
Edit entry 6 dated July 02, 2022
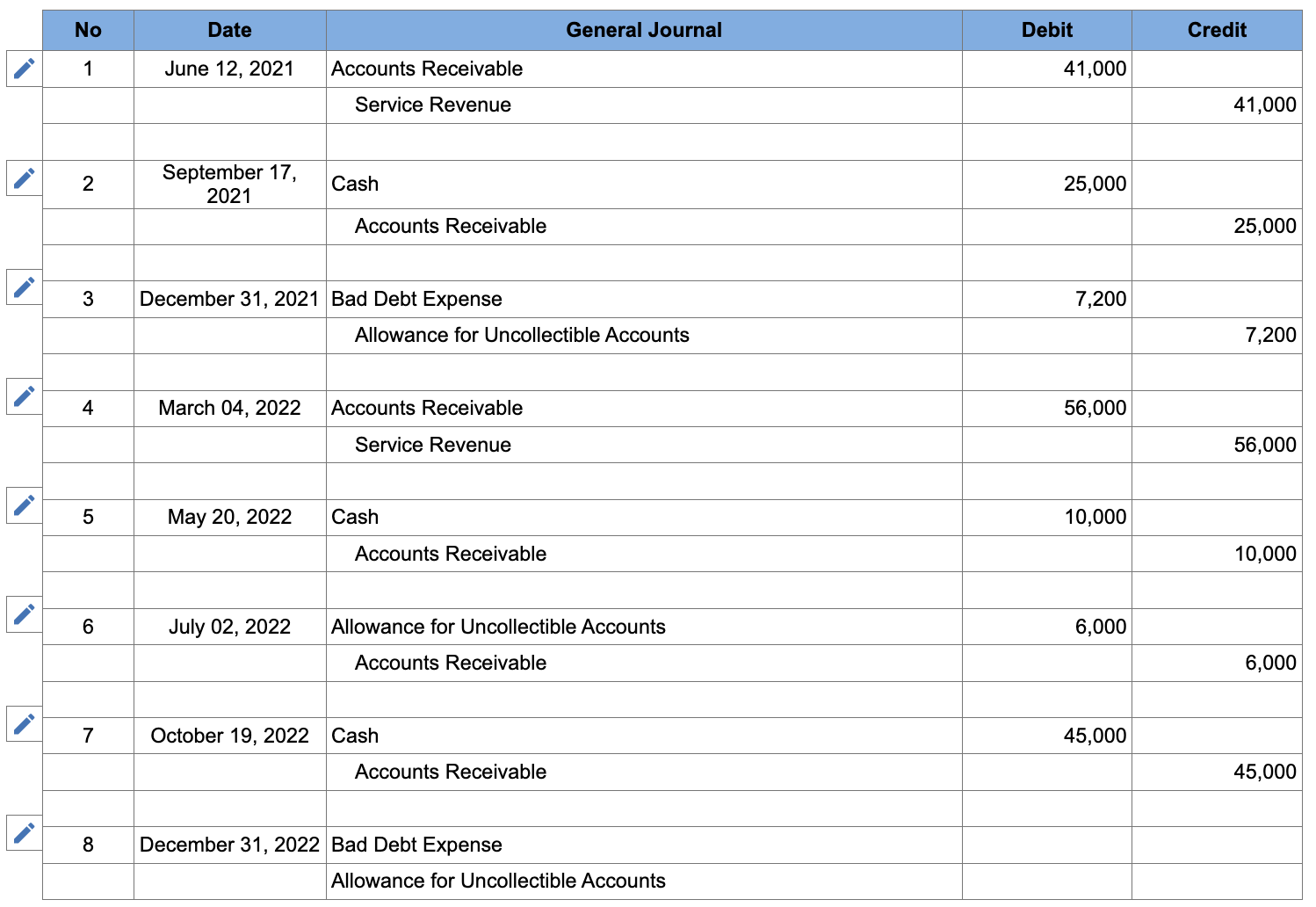pos(23,616)
